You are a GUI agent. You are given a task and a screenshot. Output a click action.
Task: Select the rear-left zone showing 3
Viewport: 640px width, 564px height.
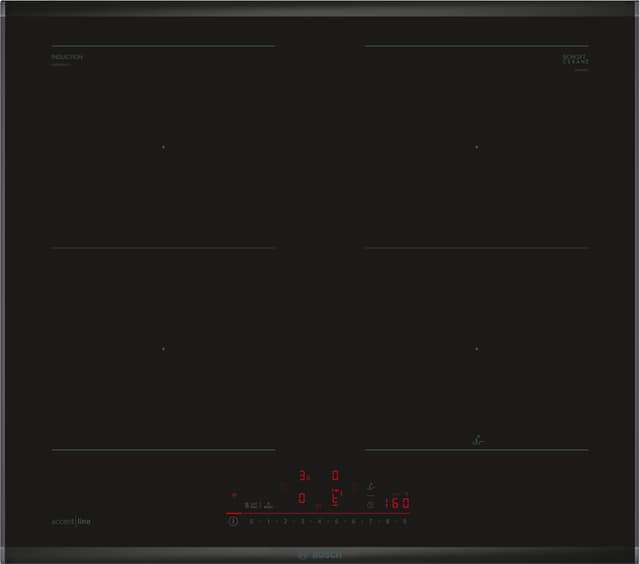pyautogui.click(x=304, y=476)
